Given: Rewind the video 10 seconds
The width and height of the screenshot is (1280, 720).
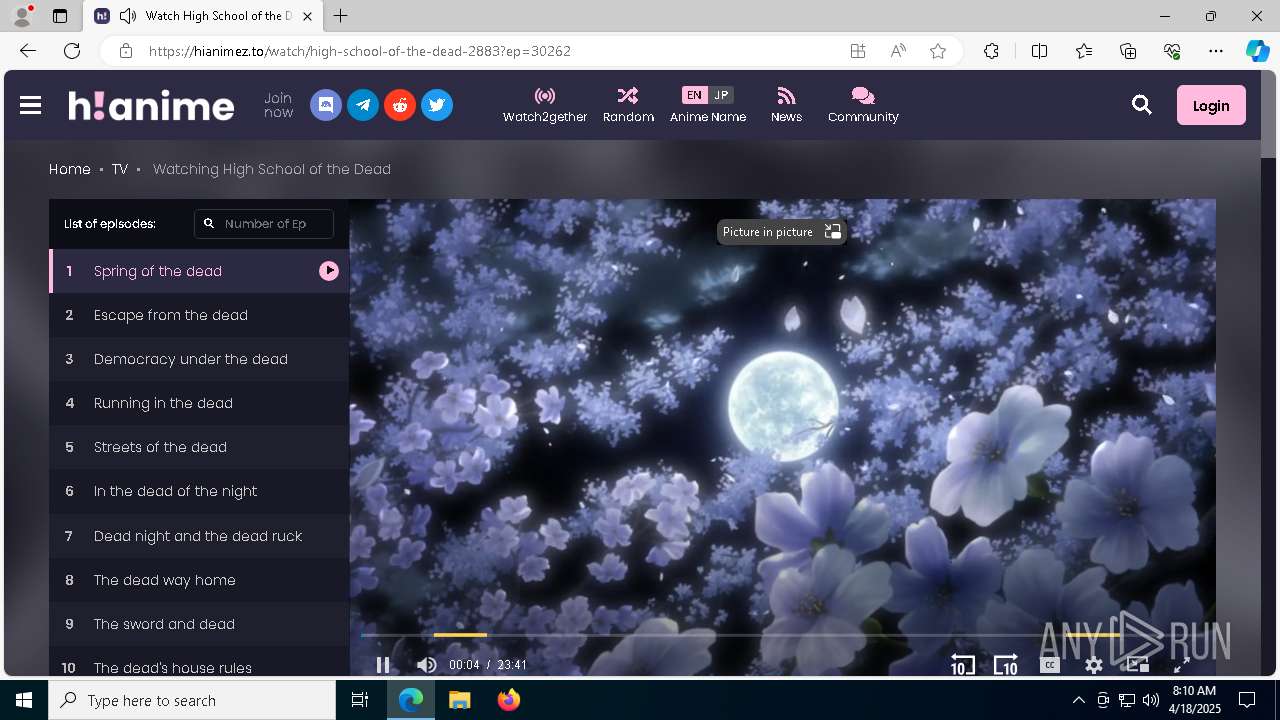Looking at the screenshot, I should [x=962, y=665].
